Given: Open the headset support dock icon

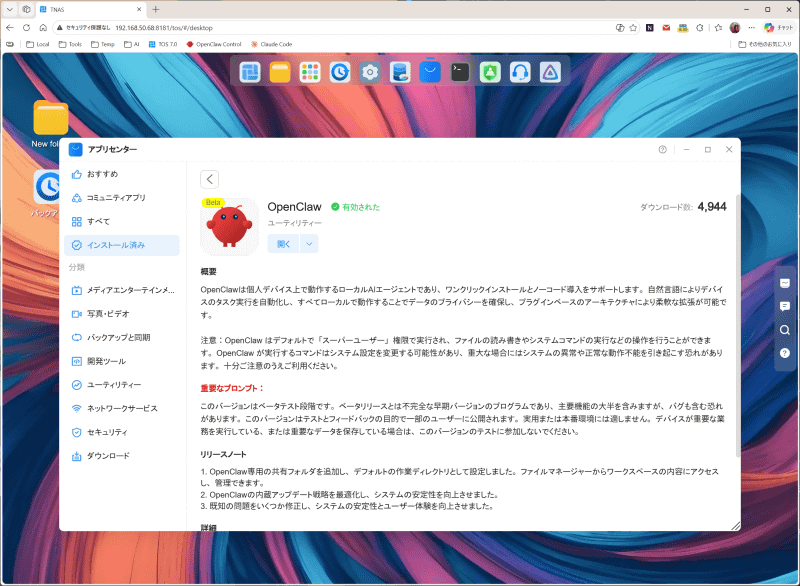Looking at the screenshot, I should (x=520, y=72).
